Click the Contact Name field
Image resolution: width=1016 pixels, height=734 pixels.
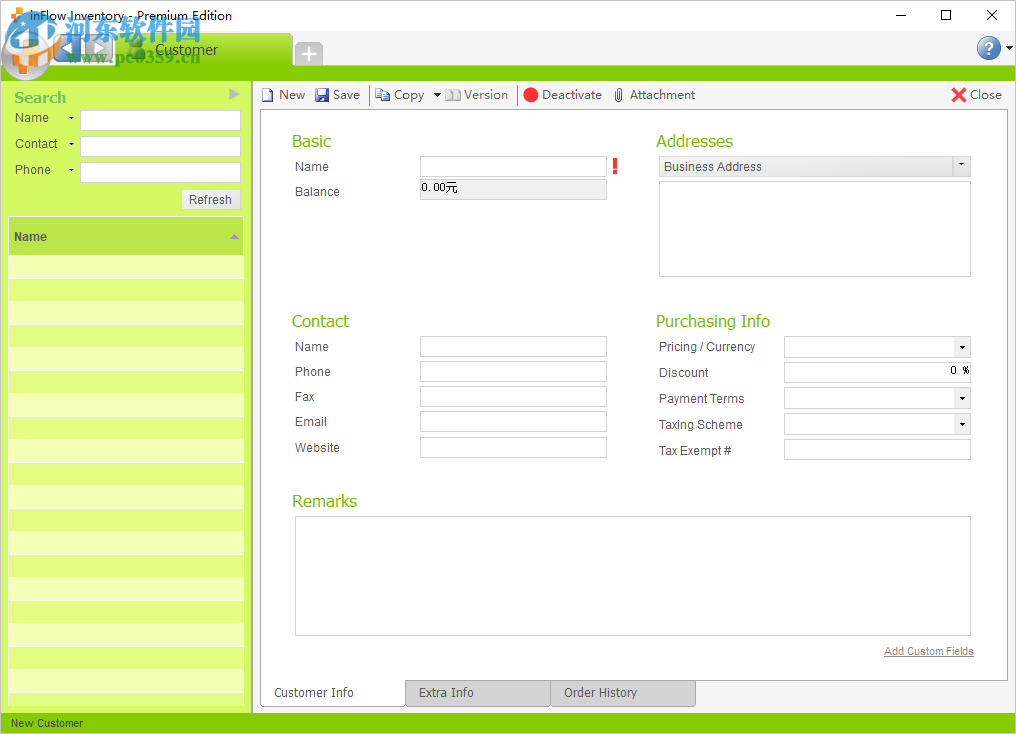point(513,347)
